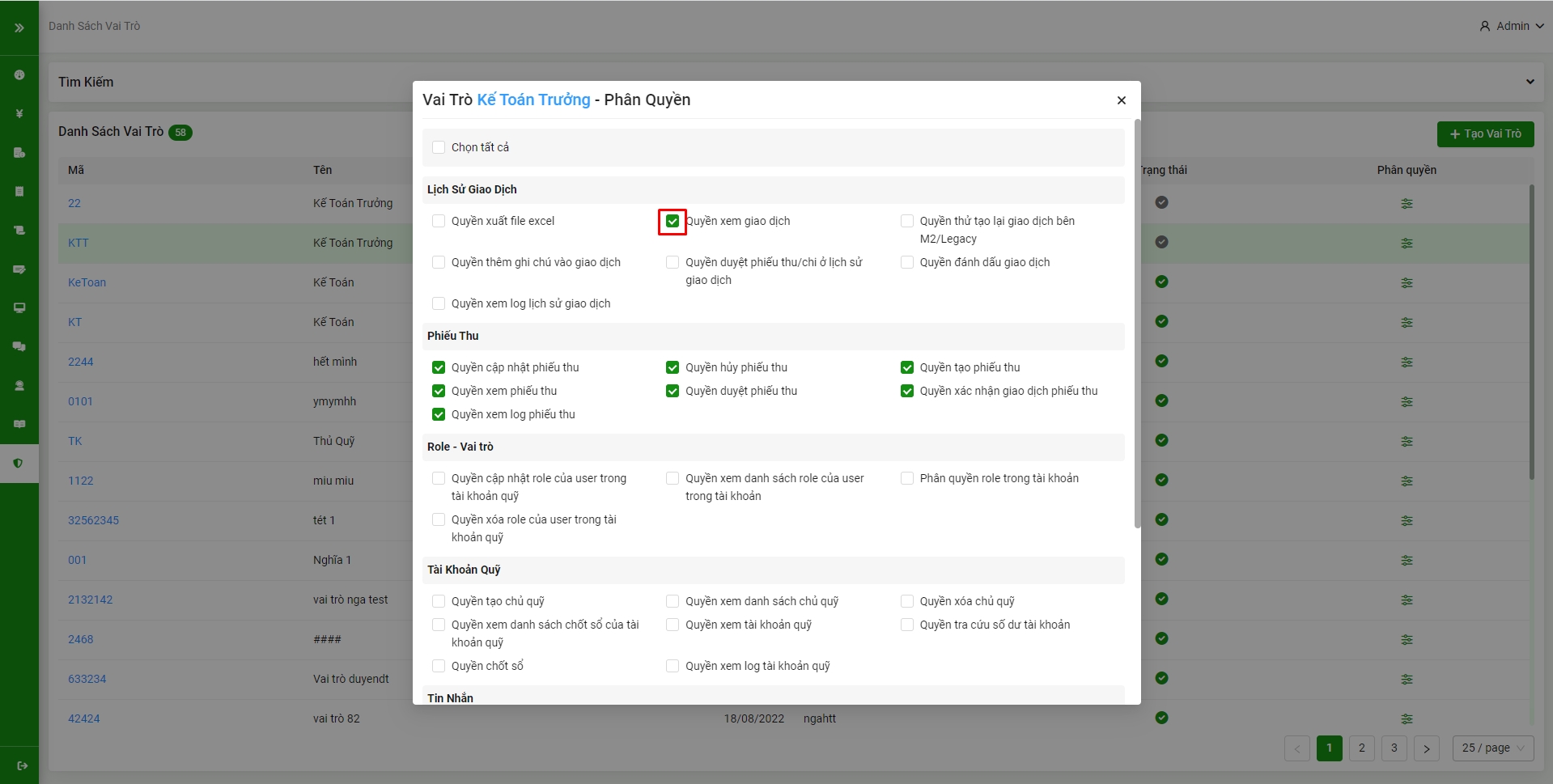1553x784 pixels.
Task: Enable 'Quyền xuất file excel' permission
Action: pos(439,221)
